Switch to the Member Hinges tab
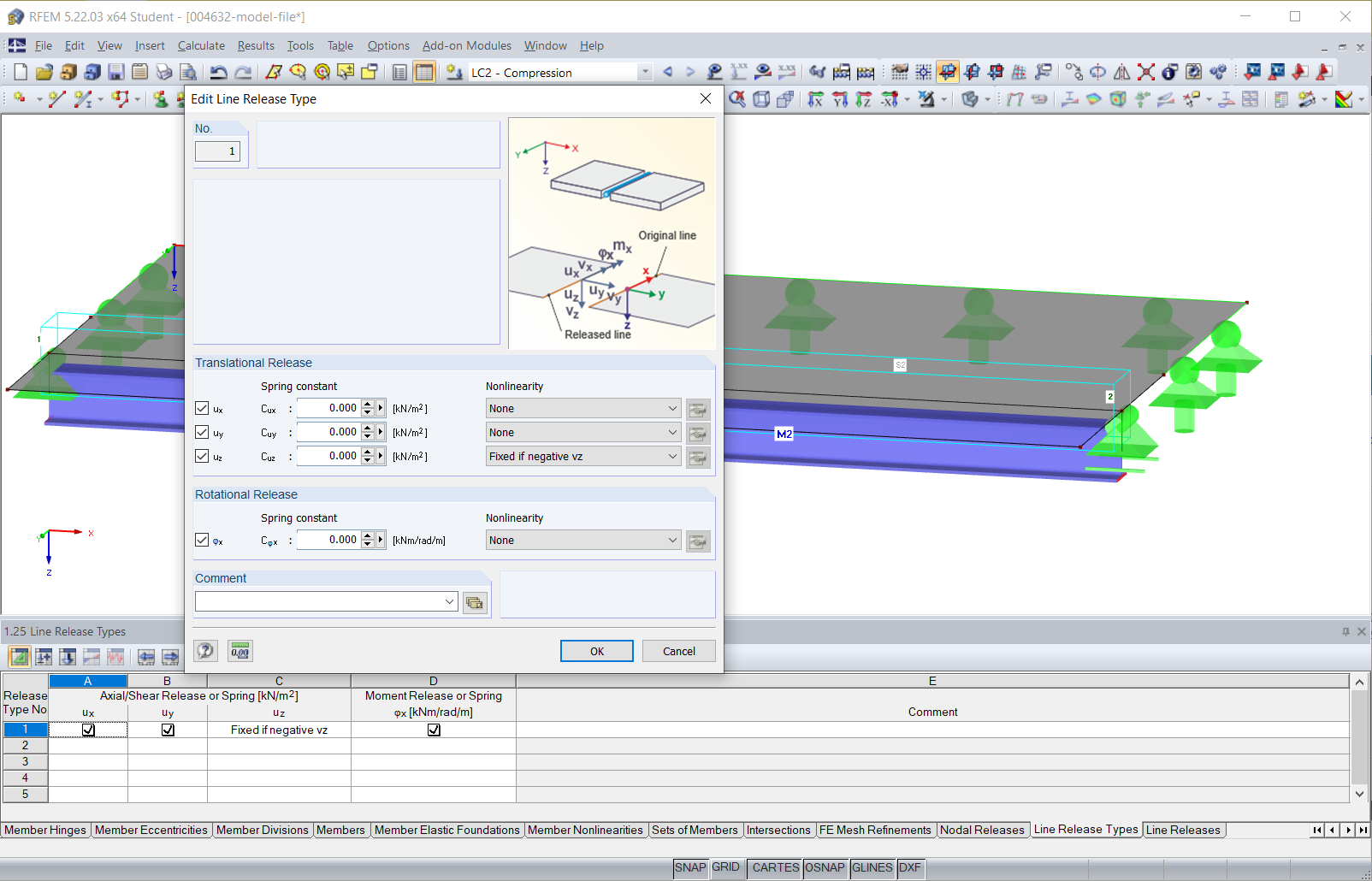Screen dimensions: 1372x881 pos(45,830)
